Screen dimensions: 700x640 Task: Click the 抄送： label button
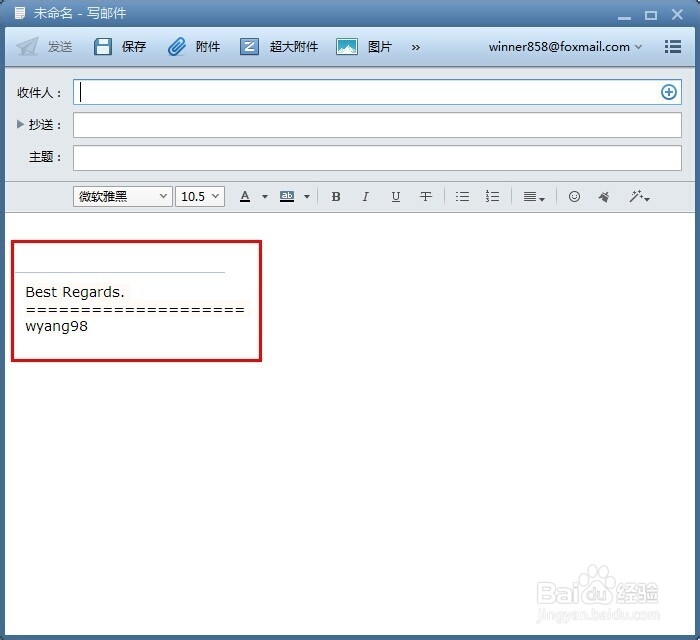click(x=45, y=125)
